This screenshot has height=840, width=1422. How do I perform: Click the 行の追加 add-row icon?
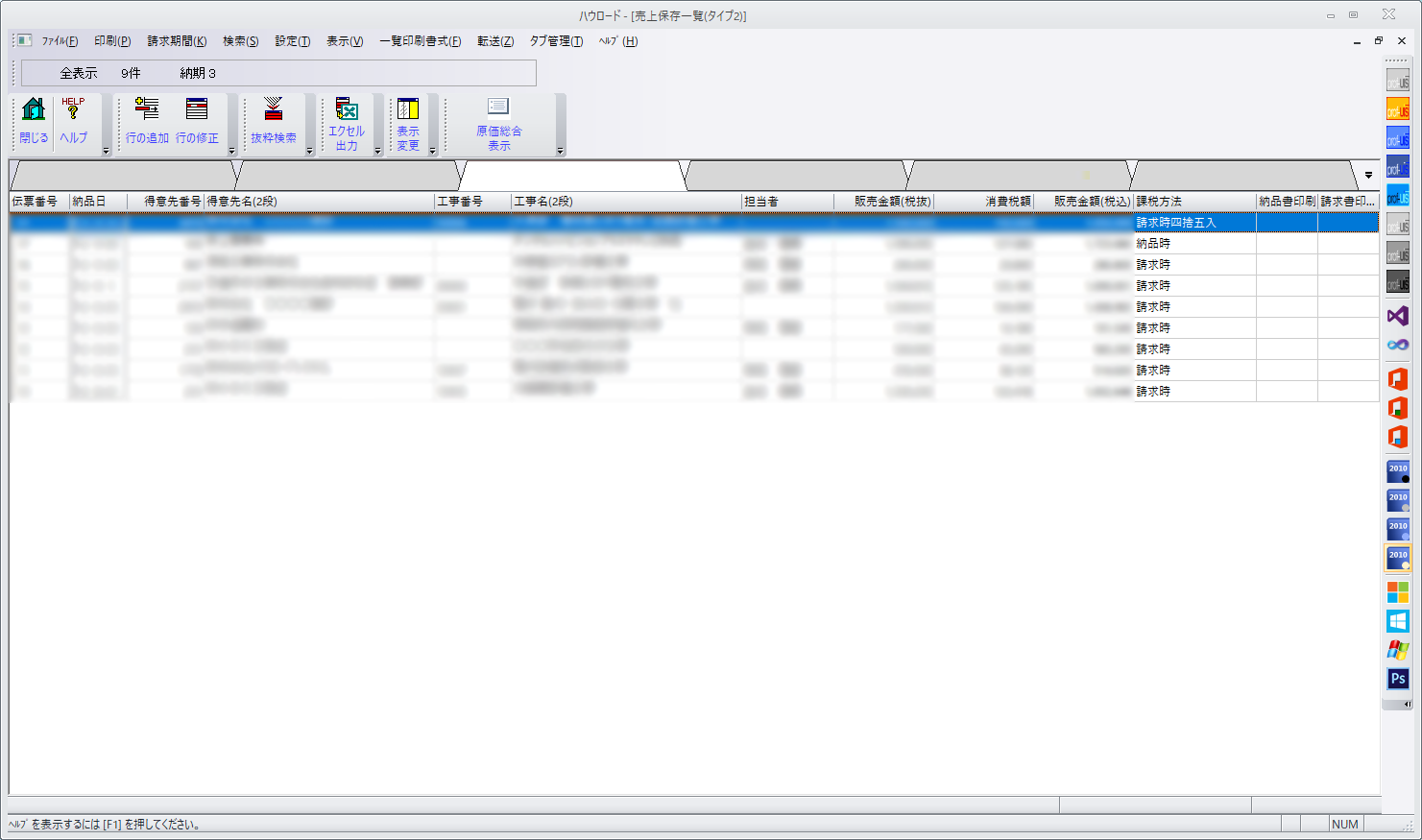pyautogui.click(x=147, y=109)
